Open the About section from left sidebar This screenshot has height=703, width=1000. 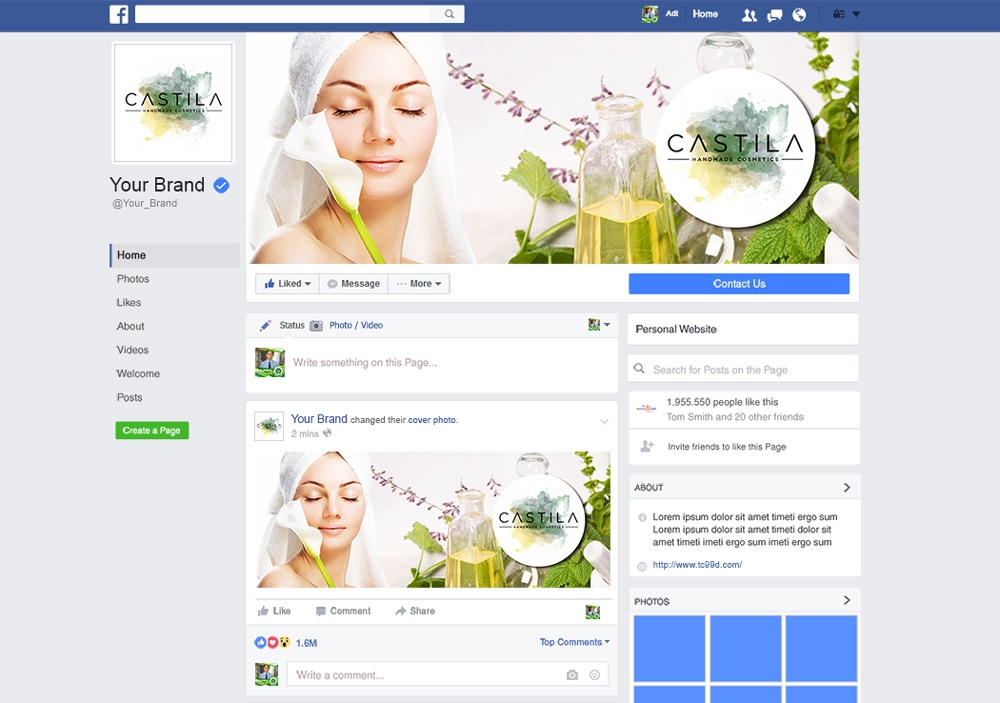(130, 326)
